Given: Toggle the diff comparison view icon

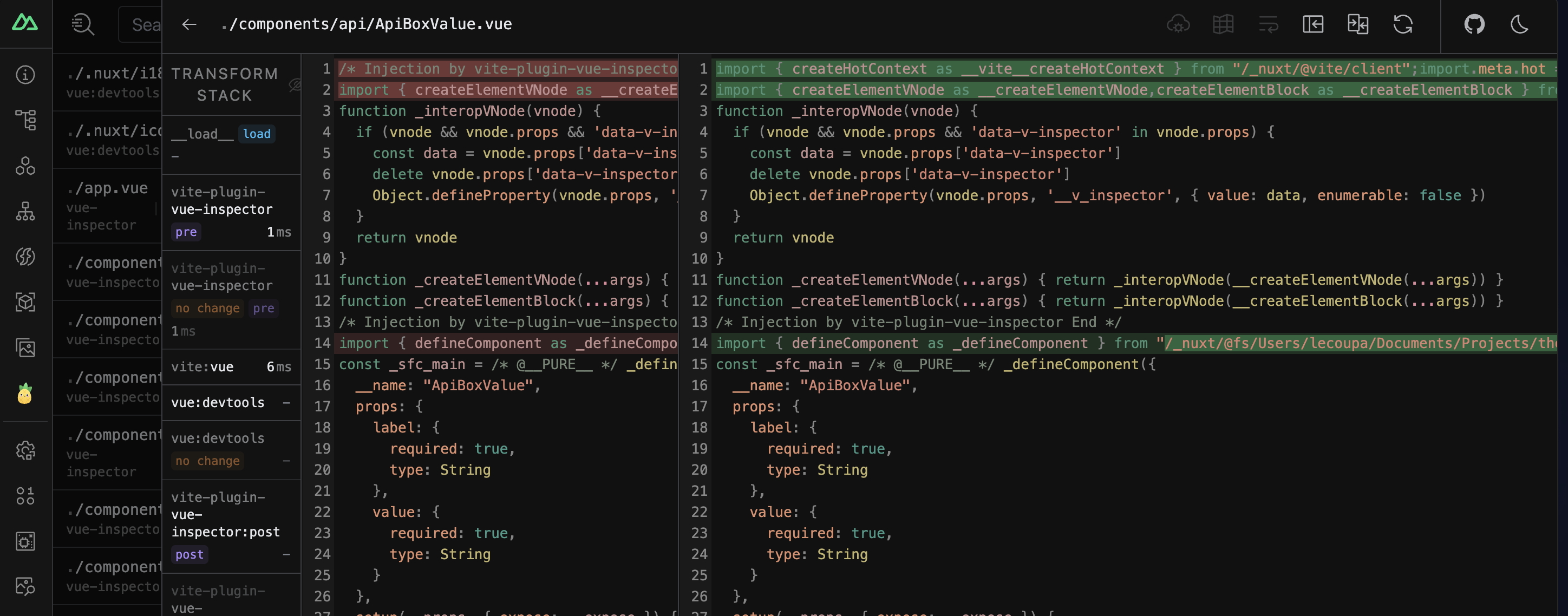Looking at the screenshot, I should (x=1358, y=24).
